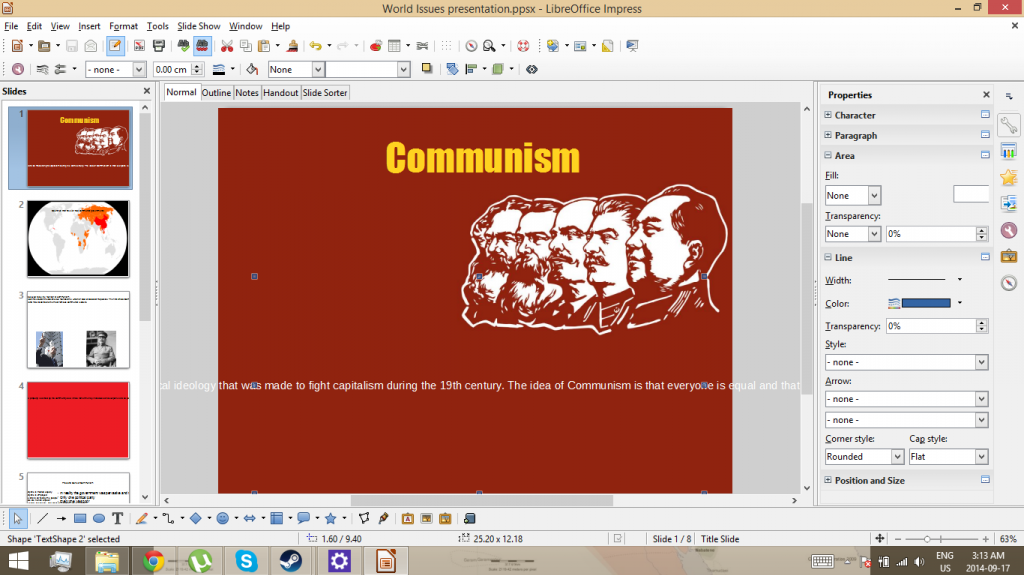The image size is (1024, 575).
Task: Open the Tools menu
Action: click(x=157, y=26)
